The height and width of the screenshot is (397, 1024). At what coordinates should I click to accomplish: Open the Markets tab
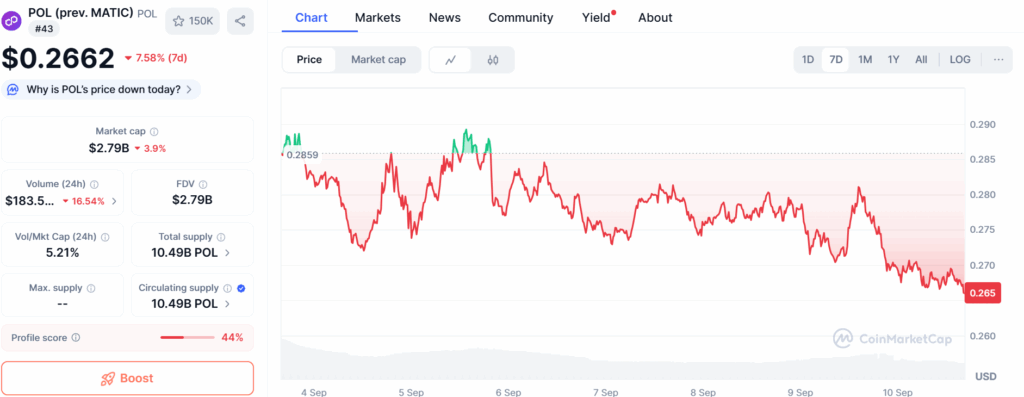[x=377, y=18]
